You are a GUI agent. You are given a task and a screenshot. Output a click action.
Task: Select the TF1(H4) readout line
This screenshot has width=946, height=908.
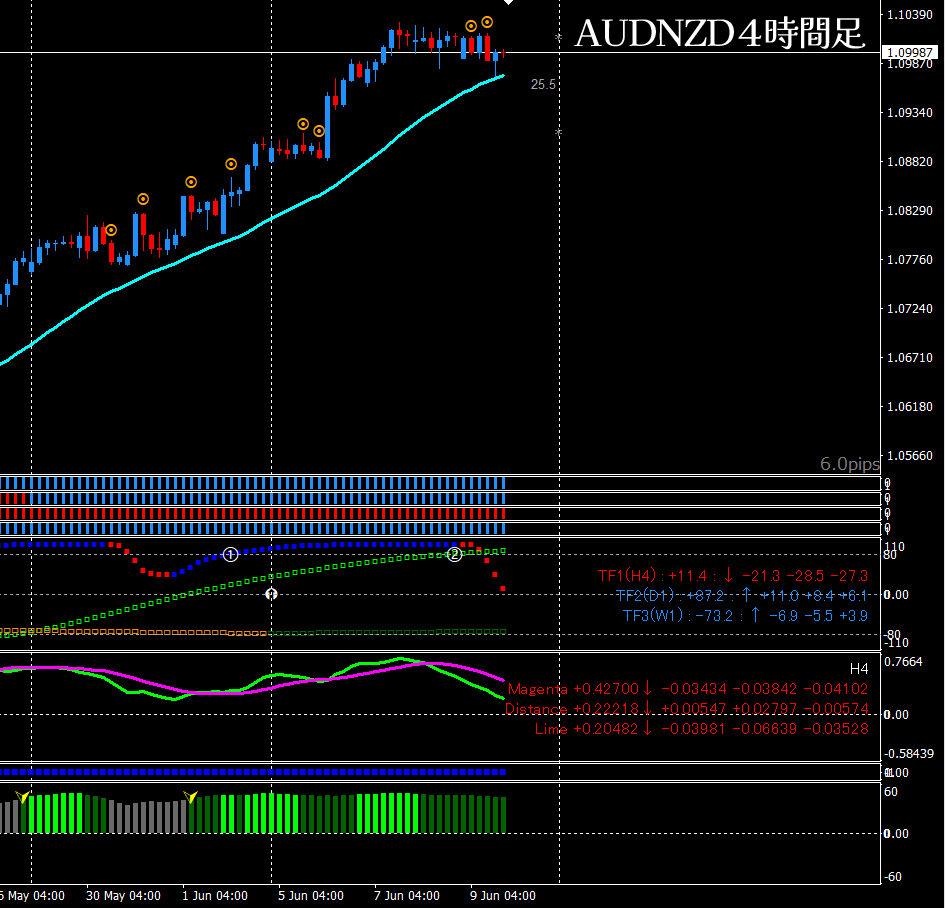[x=732, y=576]
